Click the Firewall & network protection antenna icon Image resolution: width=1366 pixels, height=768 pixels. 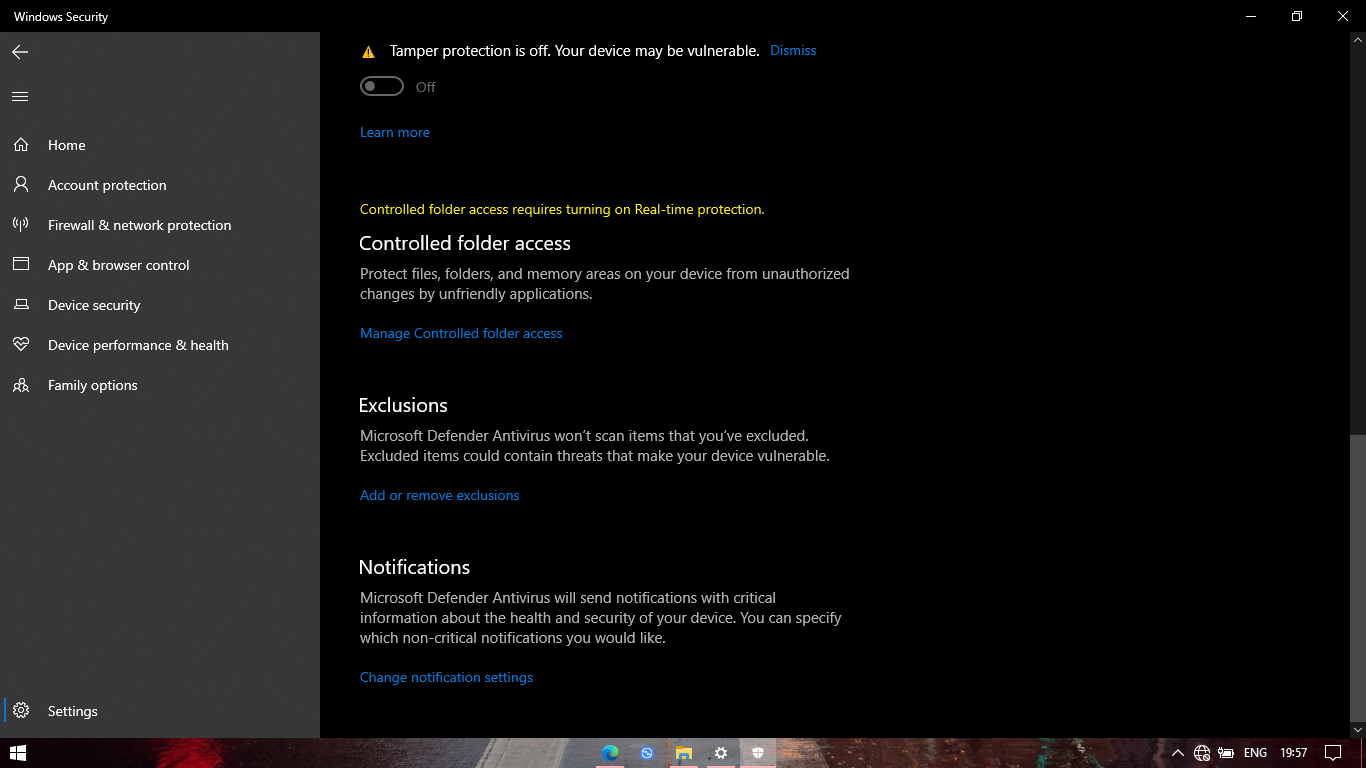[20, 225]
